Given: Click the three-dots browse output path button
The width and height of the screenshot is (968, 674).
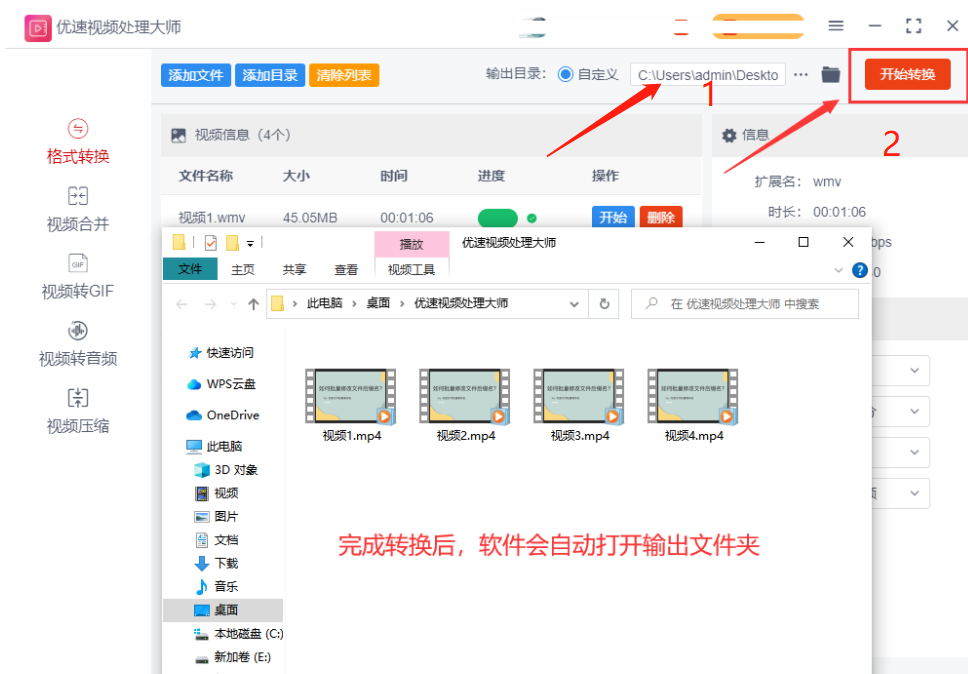Looking at the screenshot, I should [801, 75].
